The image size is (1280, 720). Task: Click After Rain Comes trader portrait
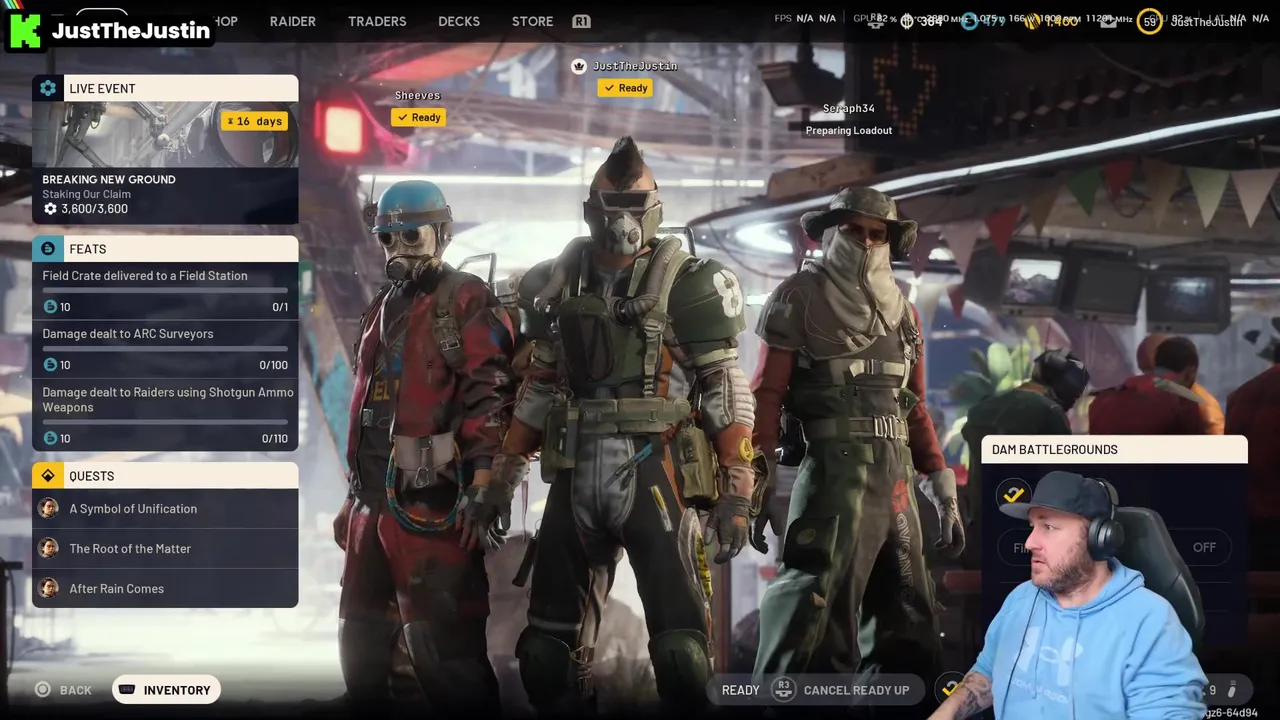tap(47, 588)
